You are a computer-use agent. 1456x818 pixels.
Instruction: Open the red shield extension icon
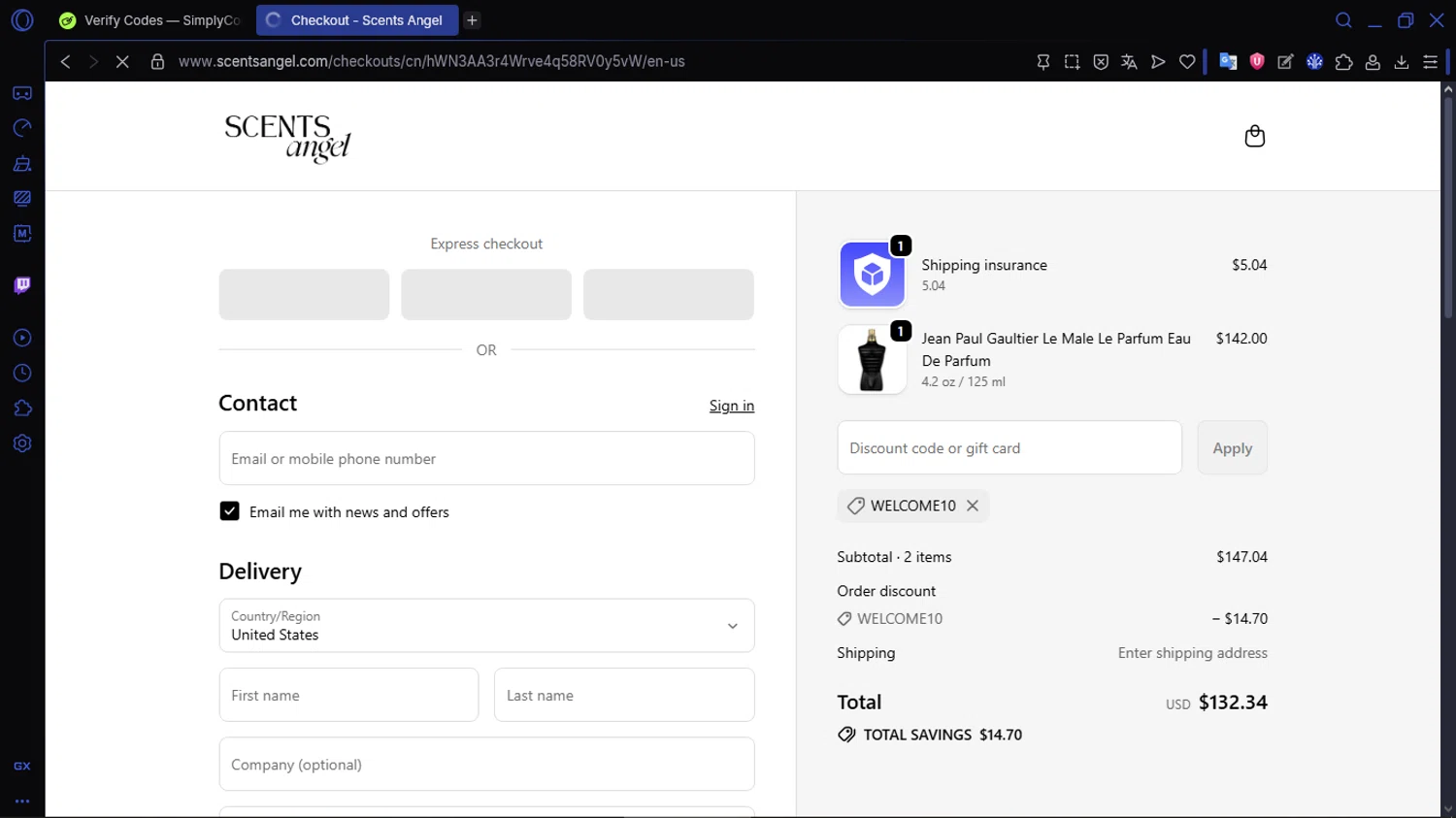pyautogui.click(x=1257, y=61)
